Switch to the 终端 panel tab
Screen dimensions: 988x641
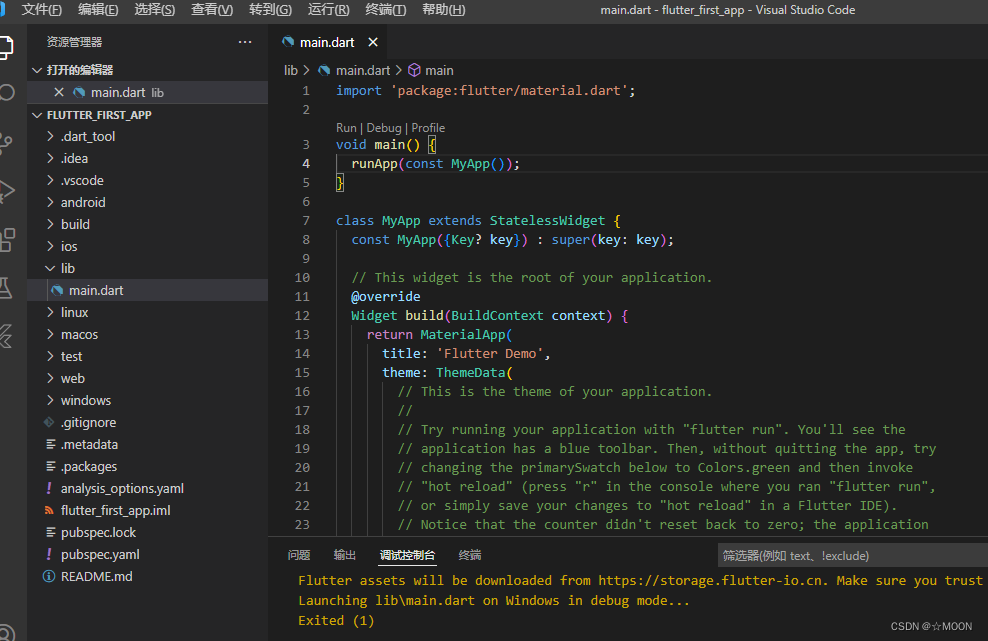coord(470,555)
